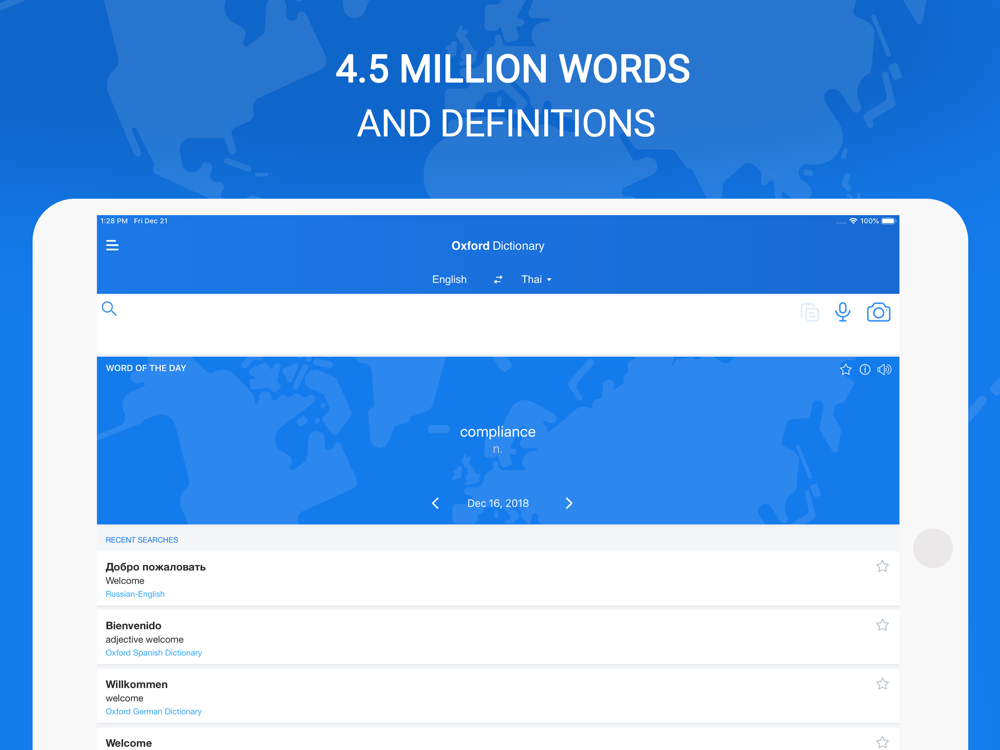Viewport: 1000px width, 750px height.
Task: Show info for word of the day
Action: pyautogui.click(x=865, y=369)
